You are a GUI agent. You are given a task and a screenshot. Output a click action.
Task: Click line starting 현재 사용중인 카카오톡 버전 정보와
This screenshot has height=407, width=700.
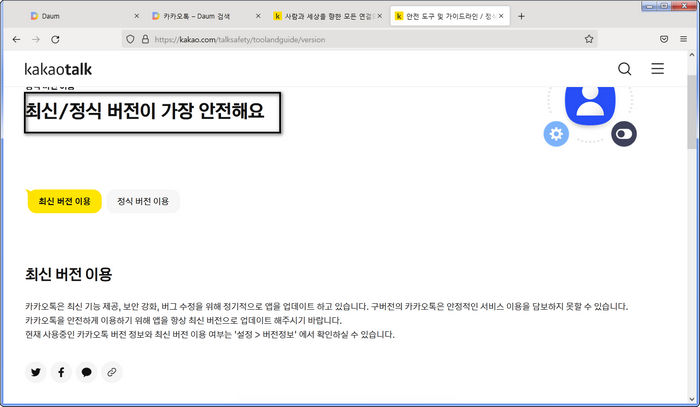210,334
